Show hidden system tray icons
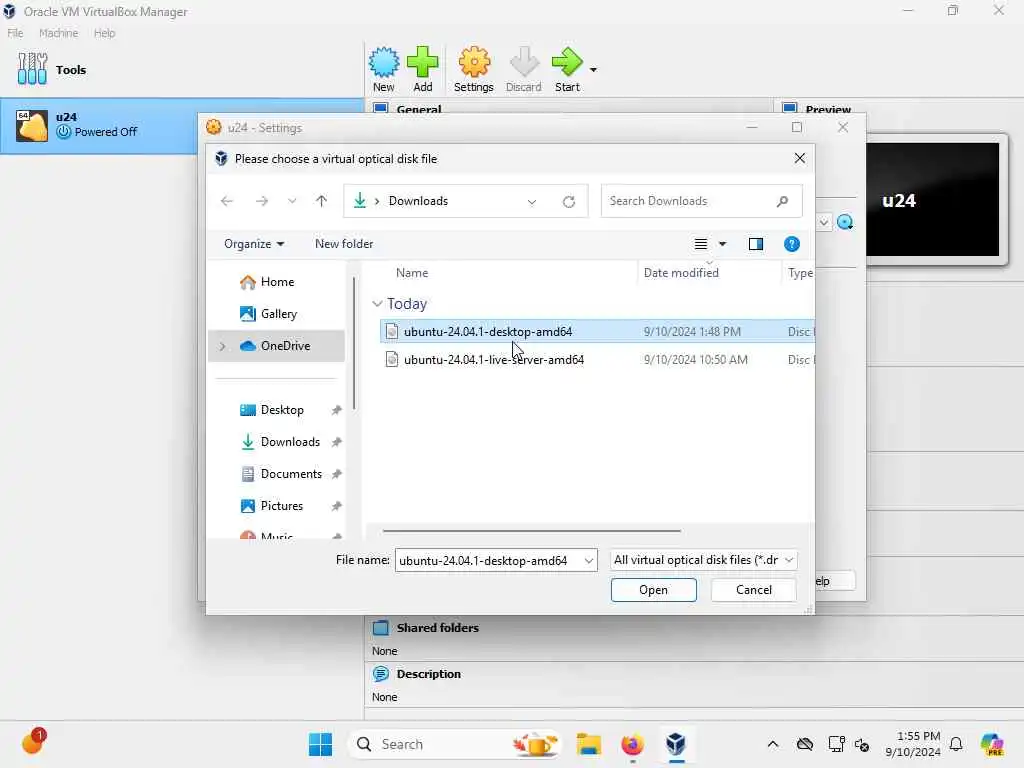1024x768 pixels. (x=773, y=744)
